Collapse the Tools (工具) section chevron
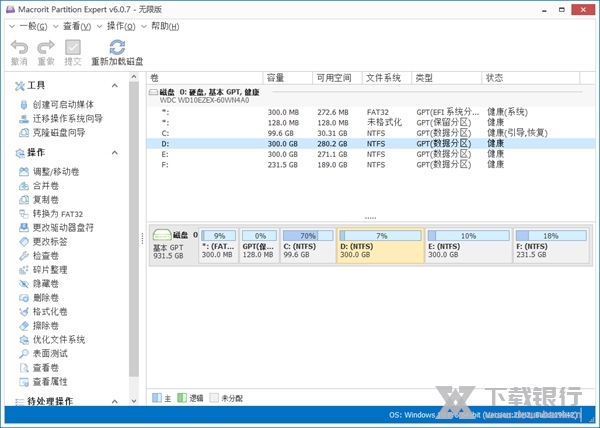600x428 pixels. (x=114, y=86)
